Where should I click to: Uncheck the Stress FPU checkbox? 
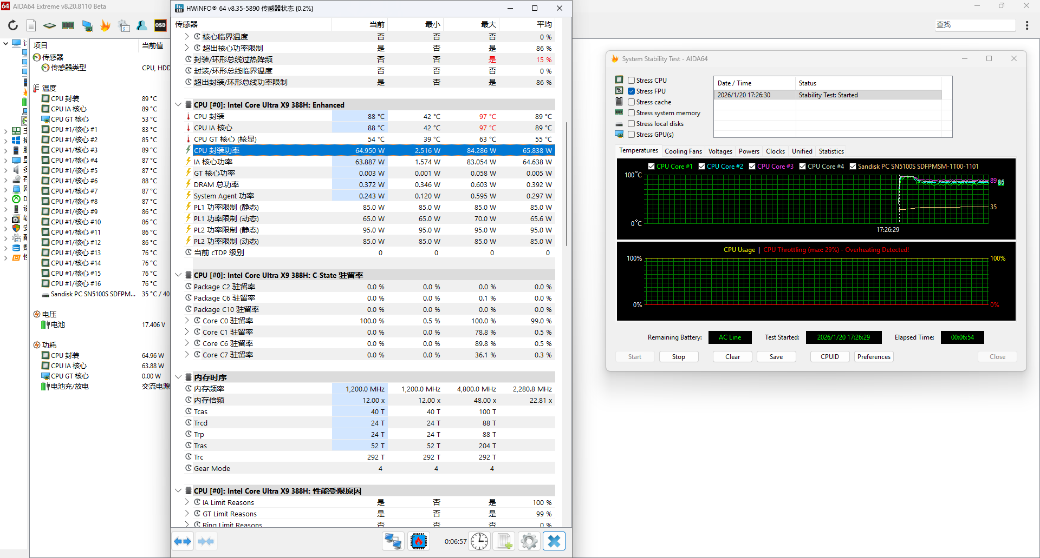[x=631, y=91]
